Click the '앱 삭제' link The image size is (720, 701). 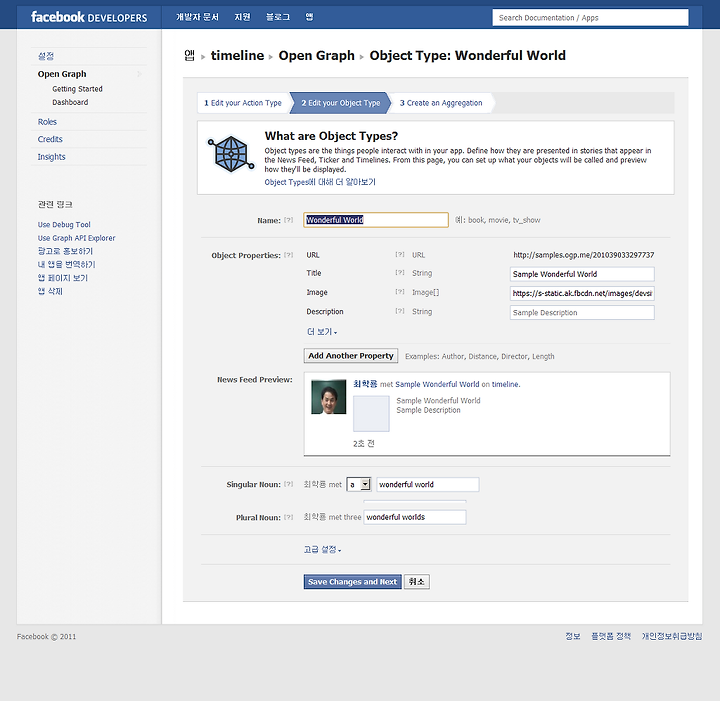coord(50,291)
